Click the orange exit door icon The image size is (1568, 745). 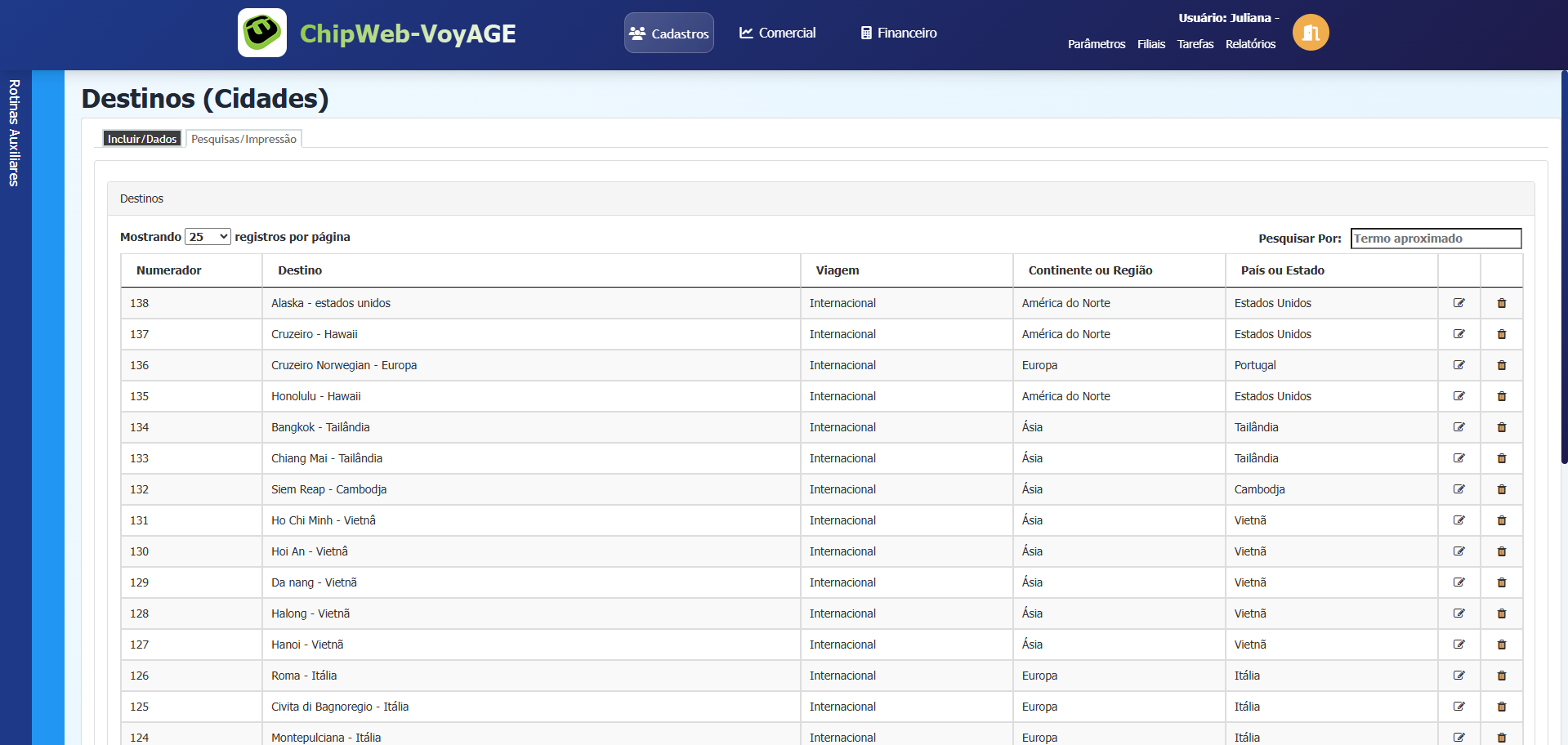click(x=1311, y=33)
